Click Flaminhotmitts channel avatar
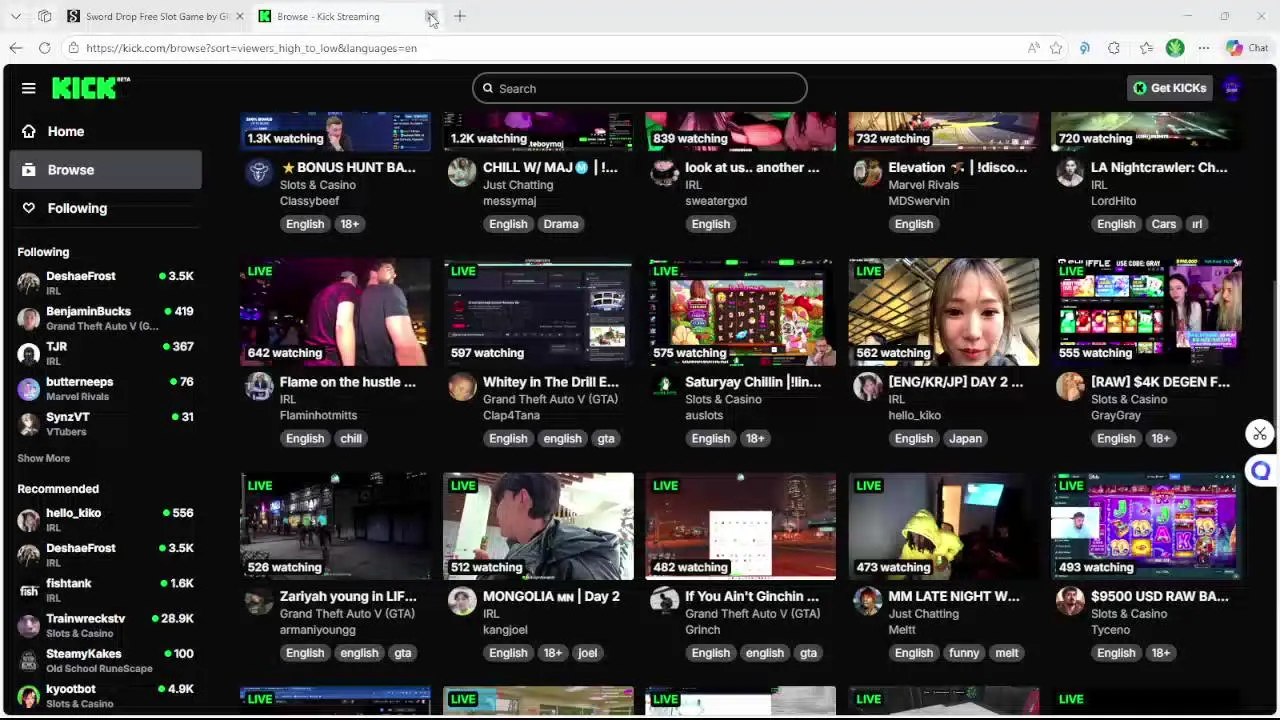Image resolution: width=1280 pixels, height=720 pixels. pyautogui.click(x=258, y=386)
